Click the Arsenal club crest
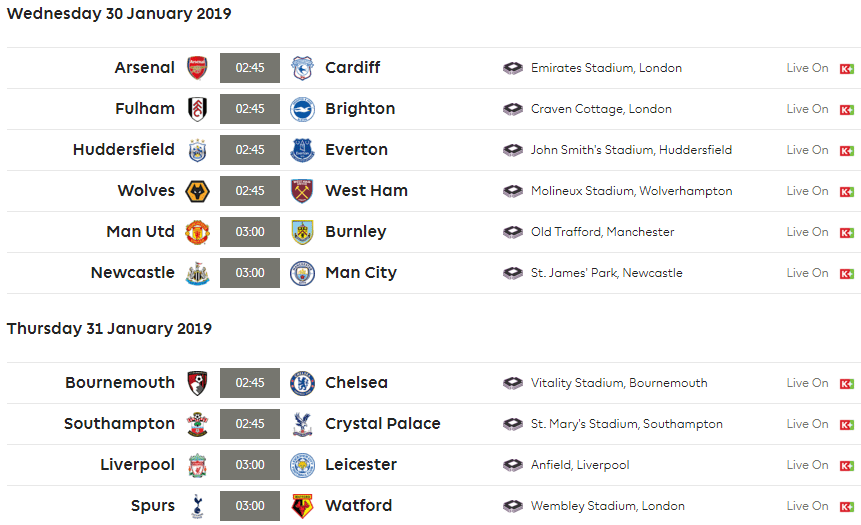861x525 pixels. [197, 68]
